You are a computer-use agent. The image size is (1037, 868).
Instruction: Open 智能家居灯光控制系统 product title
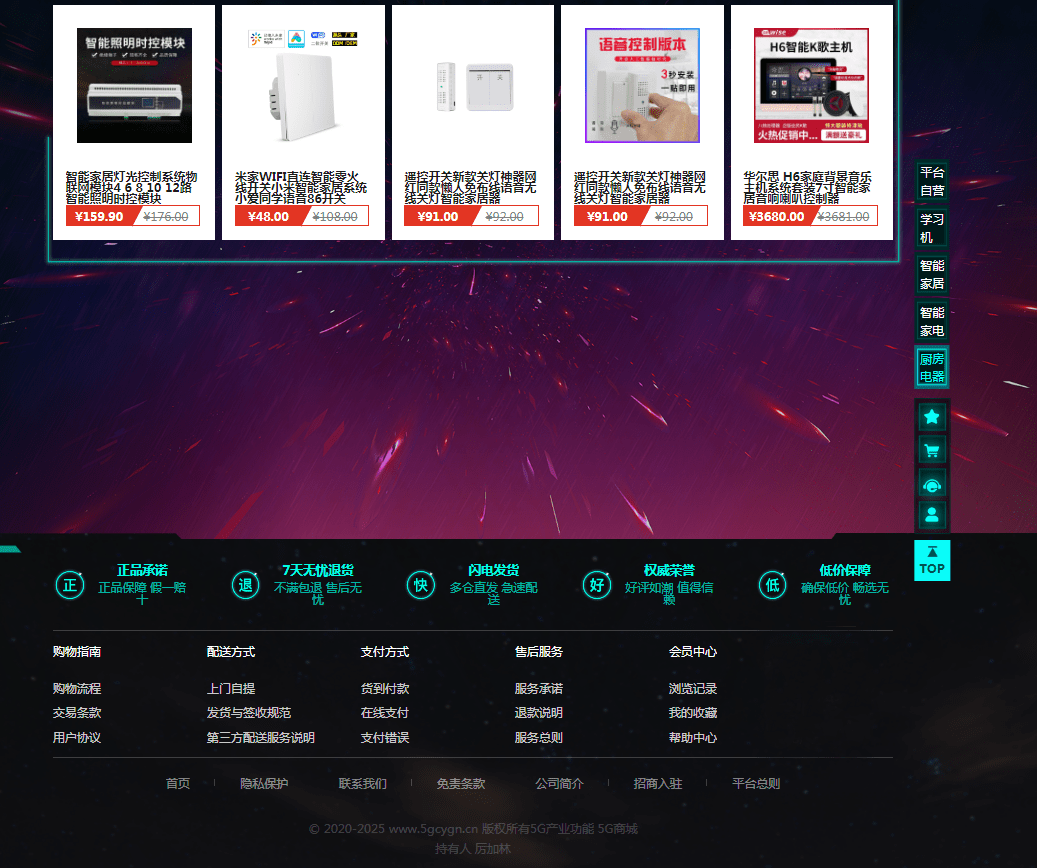(132, 187)
